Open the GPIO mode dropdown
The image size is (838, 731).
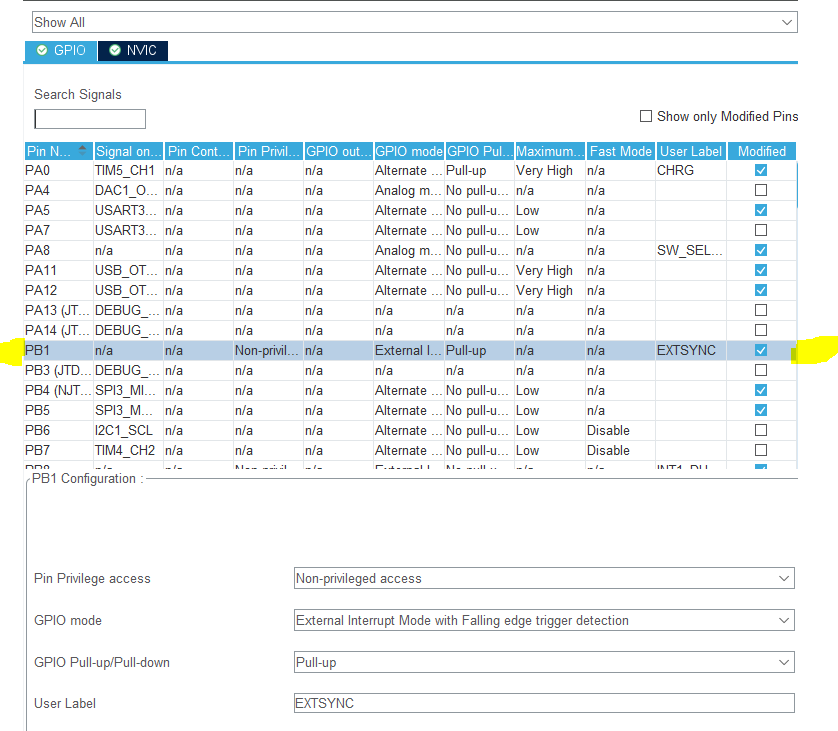pyautogui.click(x=544, y=620)
